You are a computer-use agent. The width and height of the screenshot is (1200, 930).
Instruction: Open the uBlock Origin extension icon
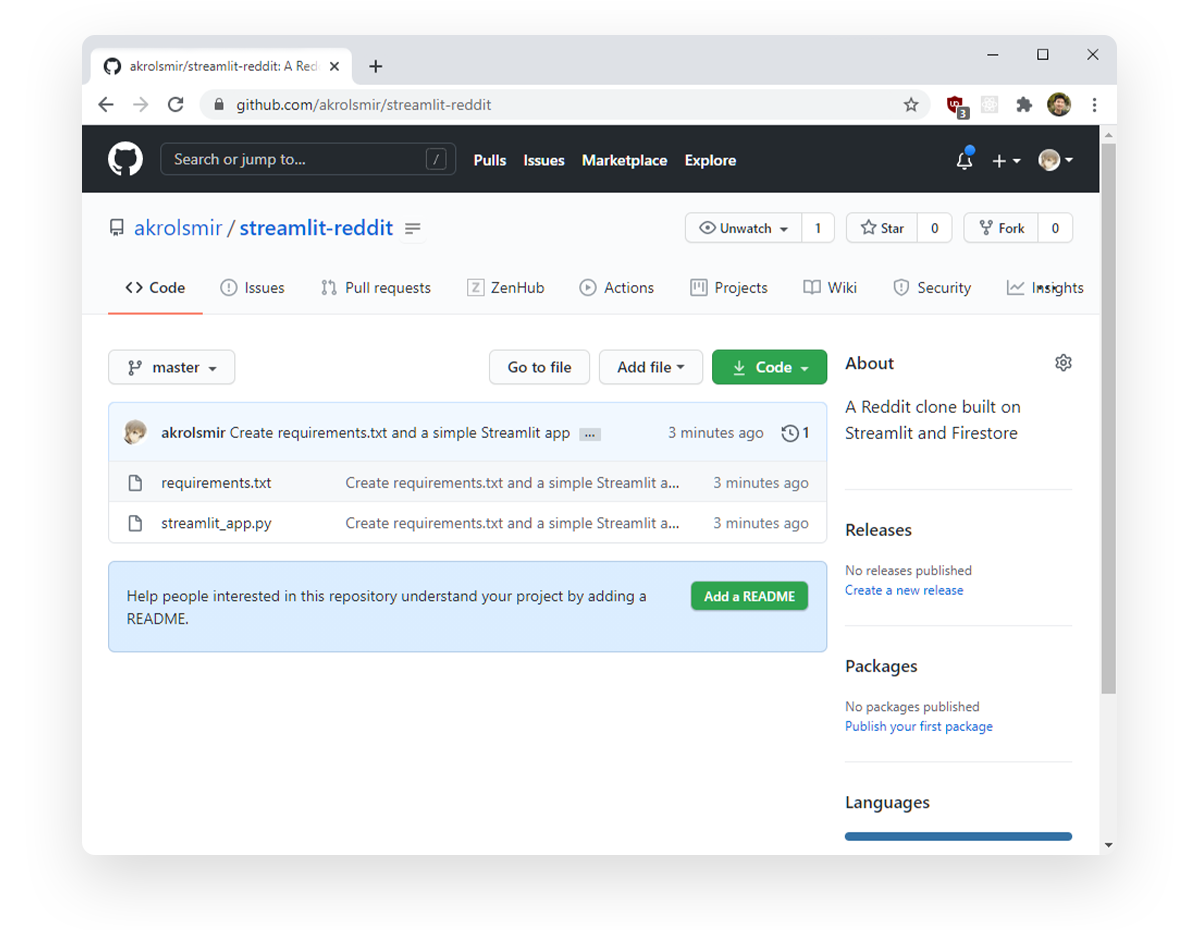957,106
